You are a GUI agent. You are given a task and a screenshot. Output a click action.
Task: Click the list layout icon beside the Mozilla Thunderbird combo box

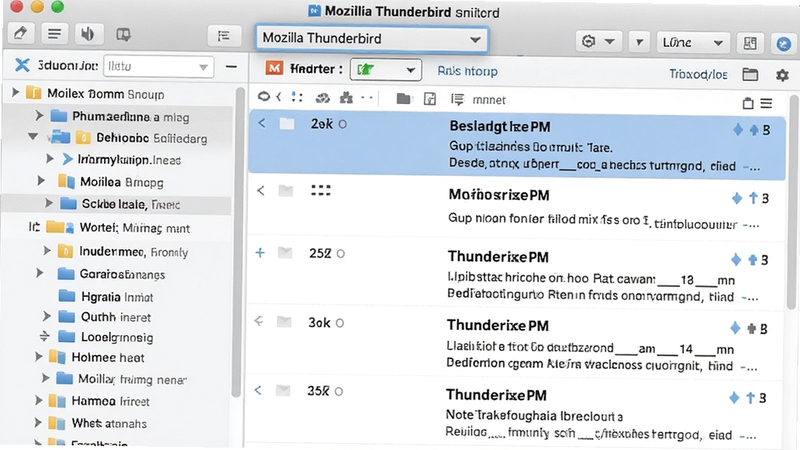tap(223, 36)
